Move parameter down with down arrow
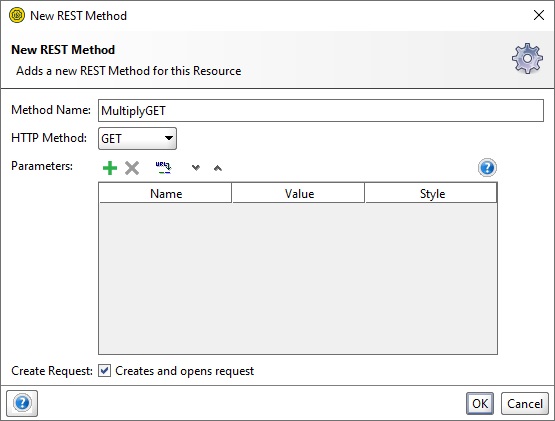Image resolution: width=555 pixels, height=421 pixels. tap(196, 168)
